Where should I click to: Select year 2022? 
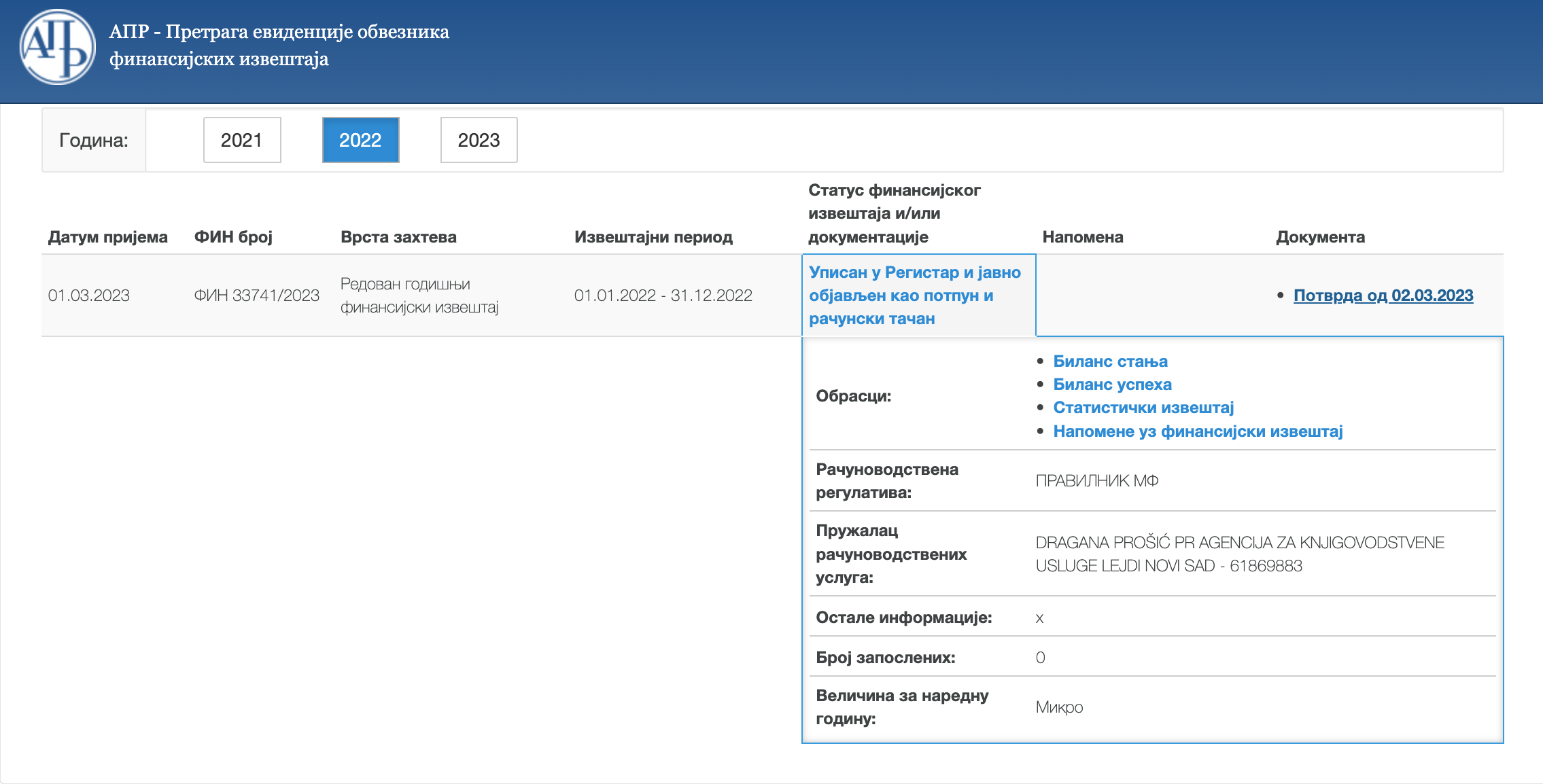360,140
